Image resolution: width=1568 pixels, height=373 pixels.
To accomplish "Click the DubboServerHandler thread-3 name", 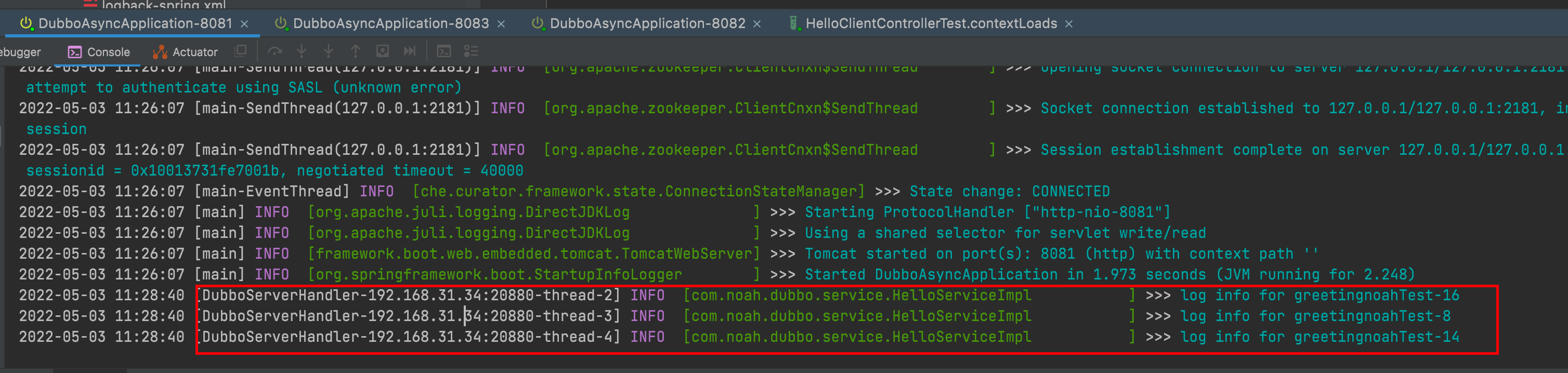I will (x=408, y=316).
